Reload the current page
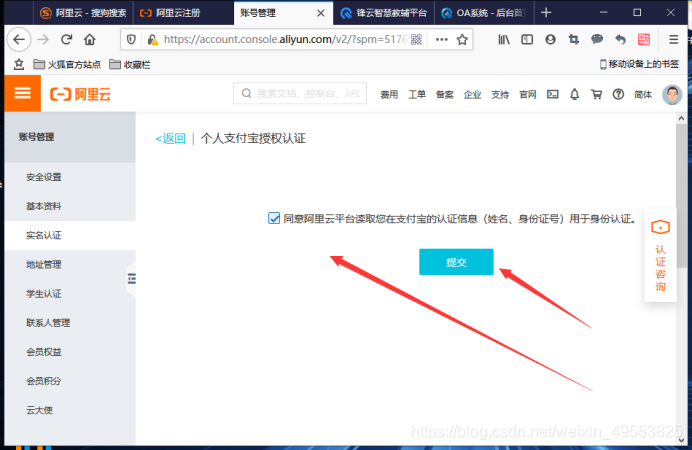This screenshot has width=692, height=450. (x=67, y=40)
